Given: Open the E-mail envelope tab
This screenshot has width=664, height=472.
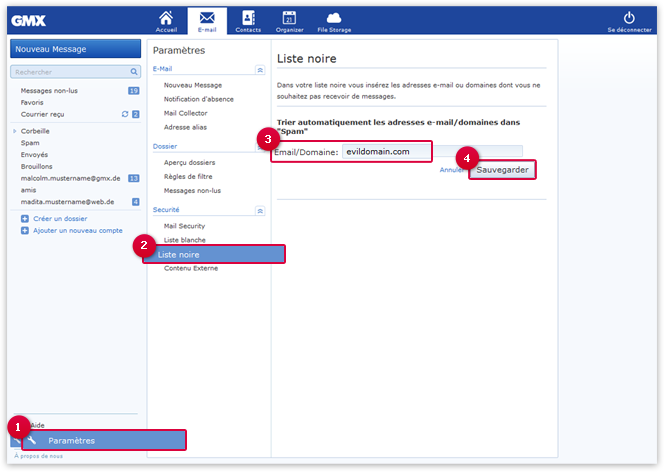Looking at the screenshot, I should (207, 21).
